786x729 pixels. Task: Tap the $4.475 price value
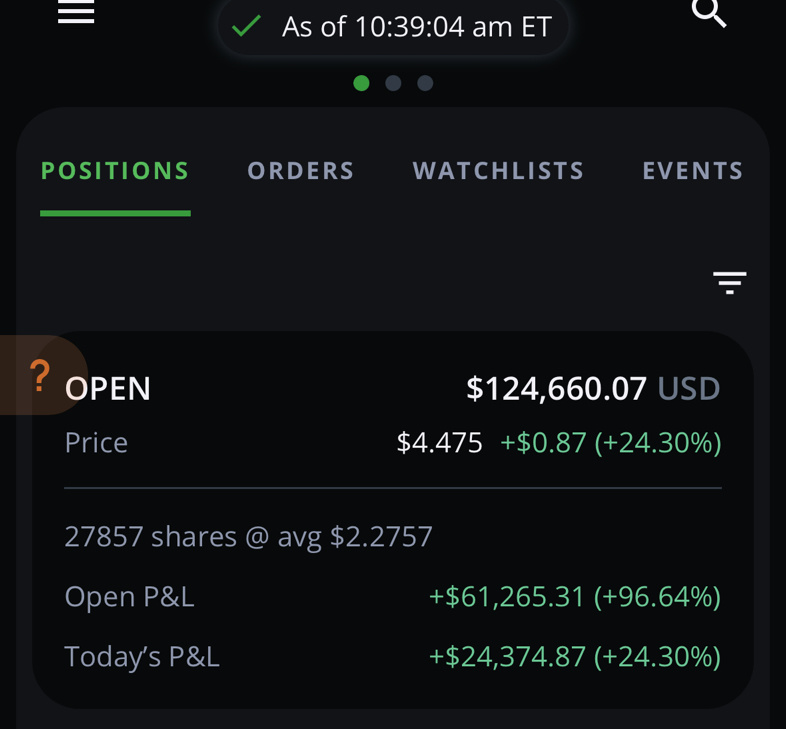pyautogui.click(x=439, y=443)
